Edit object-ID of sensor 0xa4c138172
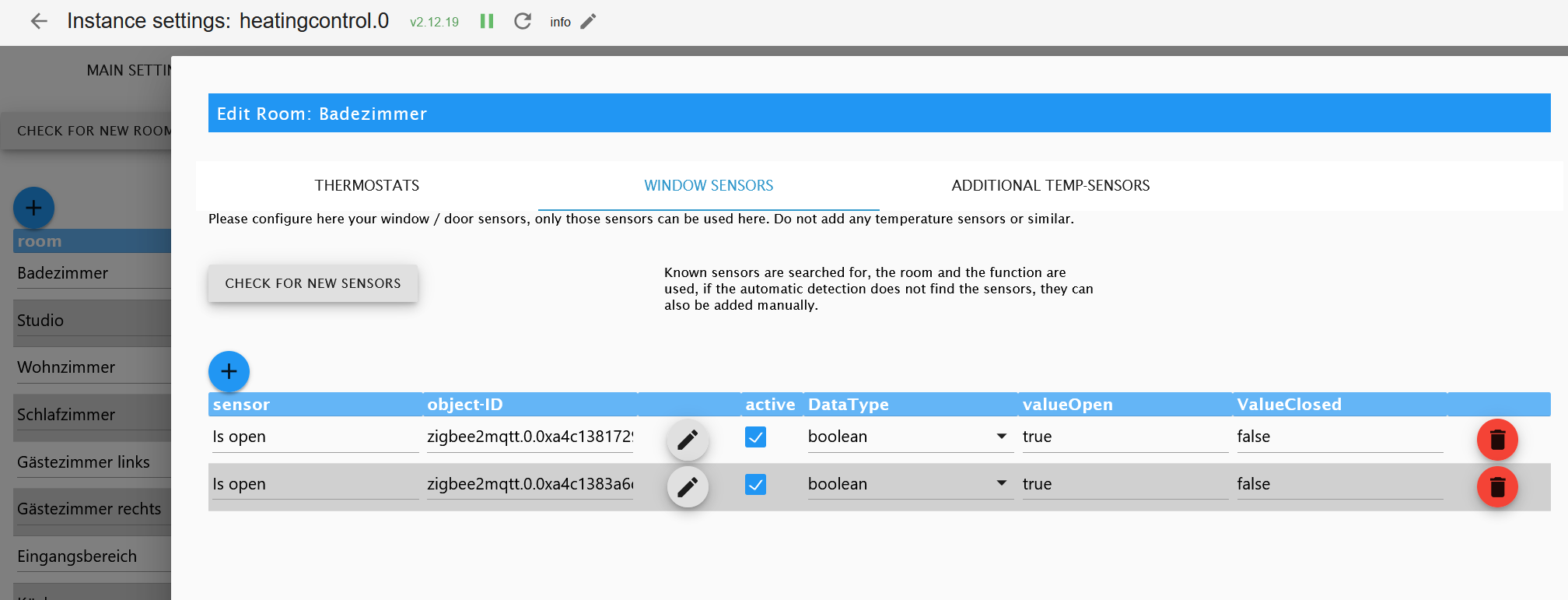The height and width of the screenshot is (600, 1568). coord(688,440)
